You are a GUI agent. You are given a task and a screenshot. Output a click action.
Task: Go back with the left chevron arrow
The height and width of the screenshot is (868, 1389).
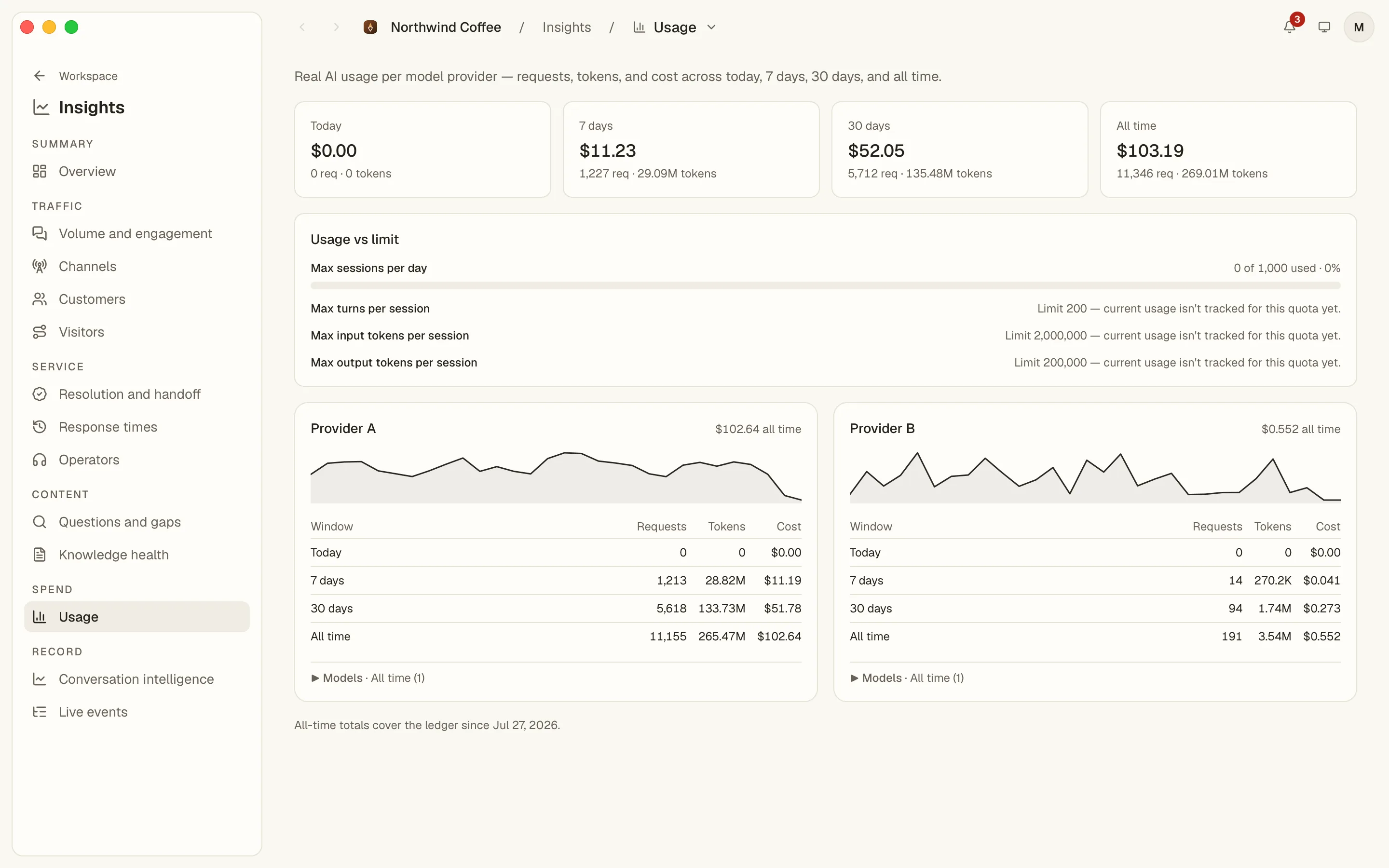coord(302,27)
